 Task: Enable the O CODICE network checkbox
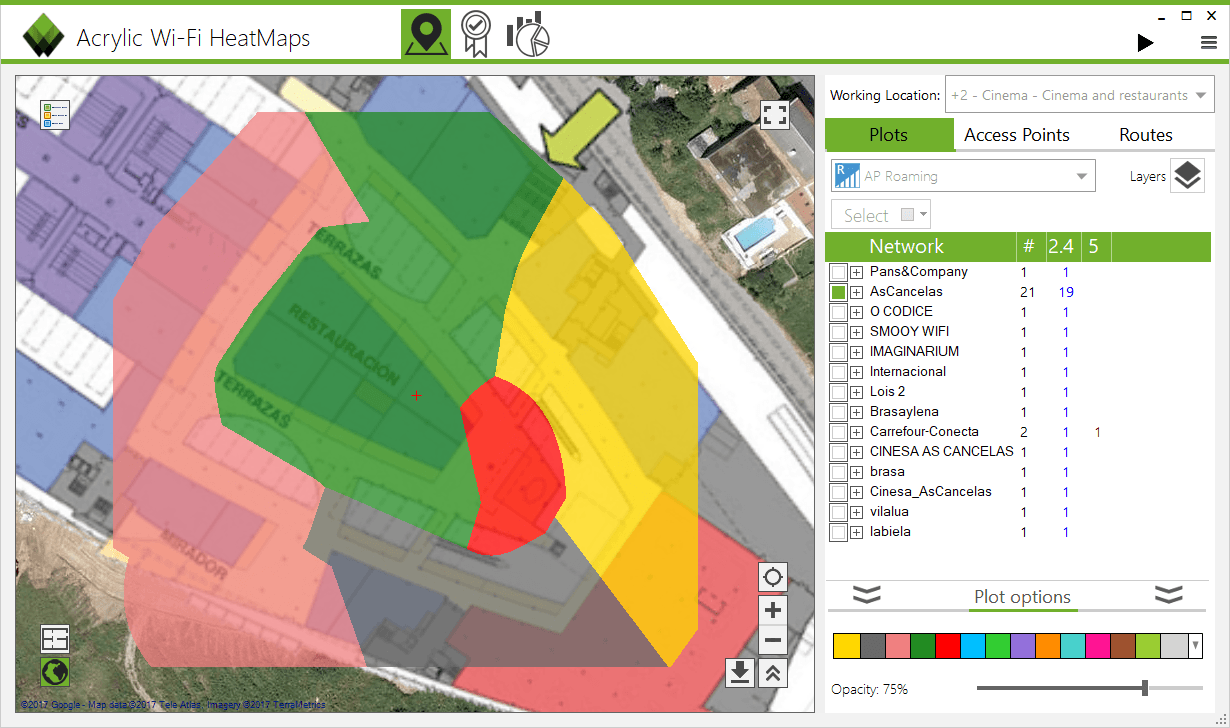click(839, 312)
